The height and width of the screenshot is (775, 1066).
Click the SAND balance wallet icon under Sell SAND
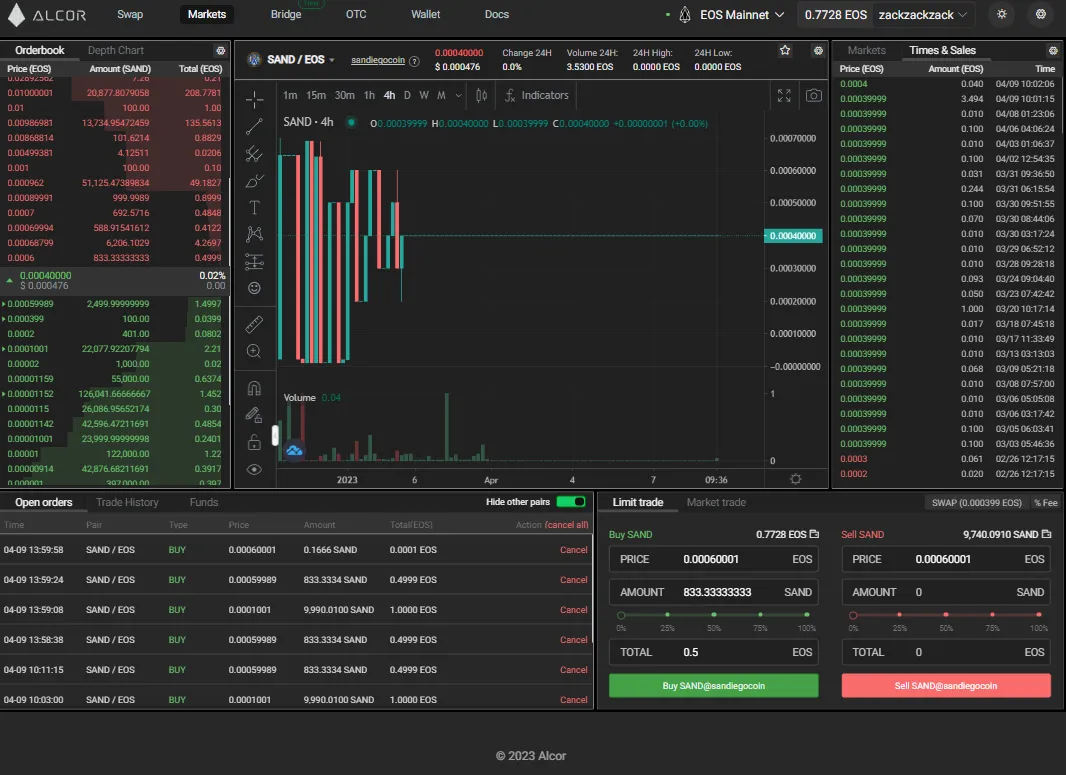(1046, 534)
